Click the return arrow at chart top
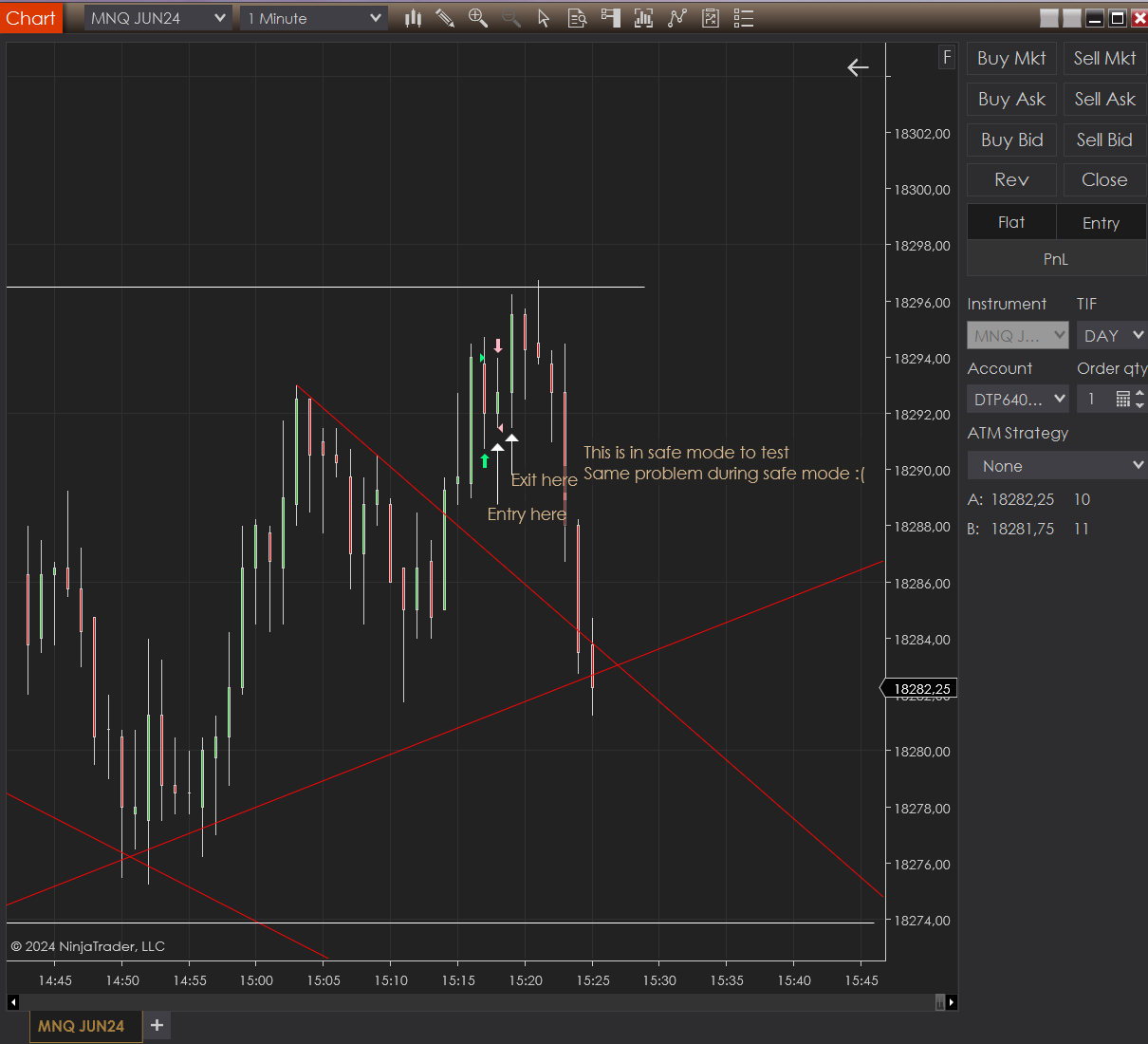 pos(858,67)
